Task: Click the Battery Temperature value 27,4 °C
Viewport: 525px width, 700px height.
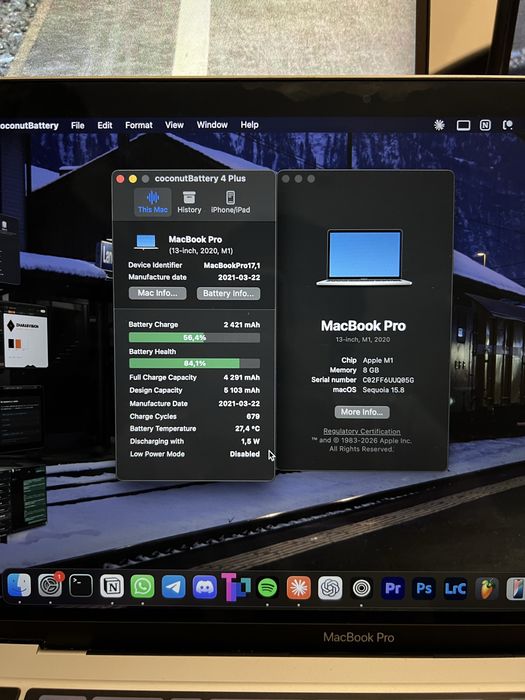Action: 247,429
